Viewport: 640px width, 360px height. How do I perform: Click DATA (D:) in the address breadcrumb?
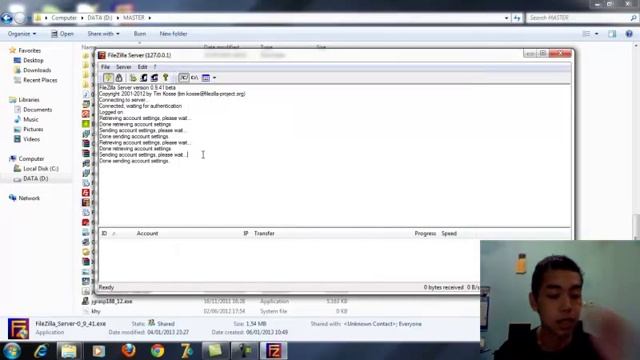(x=100, y=18)
